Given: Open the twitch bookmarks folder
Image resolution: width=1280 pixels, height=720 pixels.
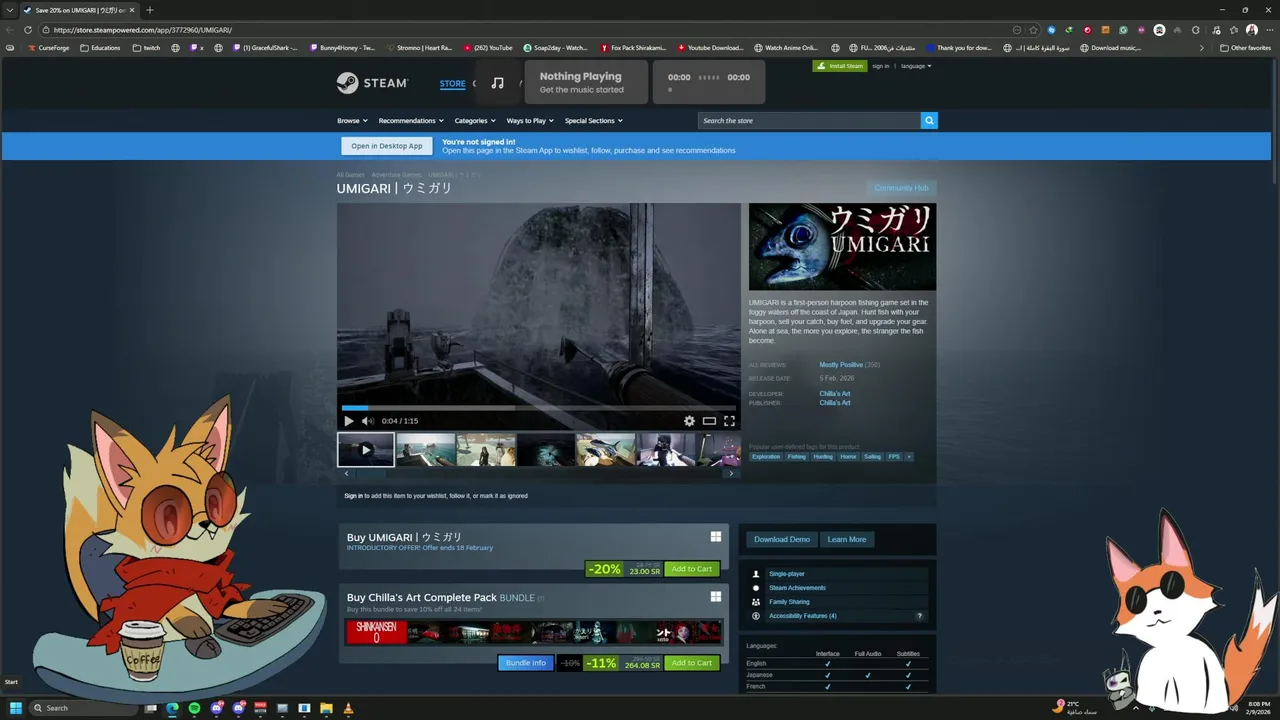Looking at the screenshot, I should 146,47.
